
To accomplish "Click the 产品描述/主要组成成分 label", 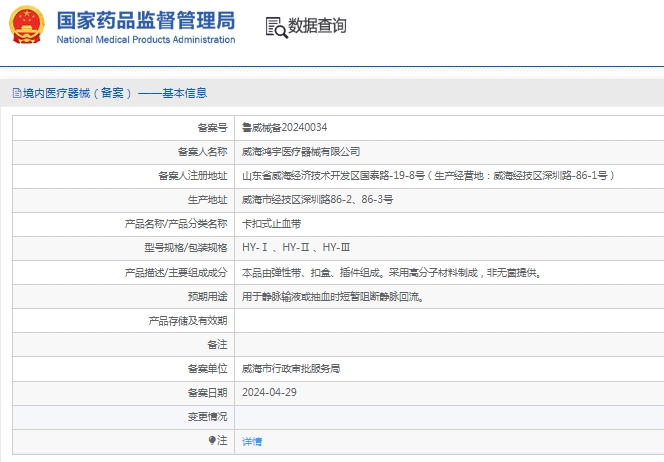I will click(176, 272).
